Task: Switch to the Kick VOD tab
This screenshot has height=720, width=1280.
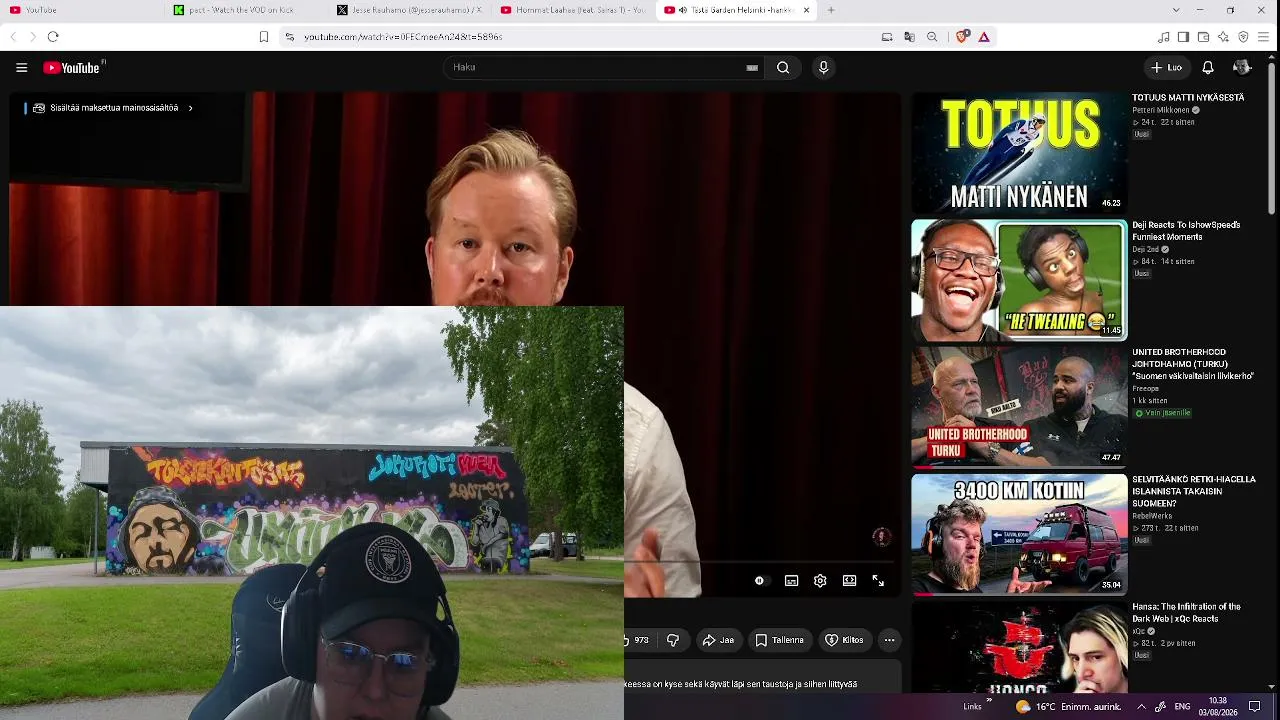Action: point(246,10)
